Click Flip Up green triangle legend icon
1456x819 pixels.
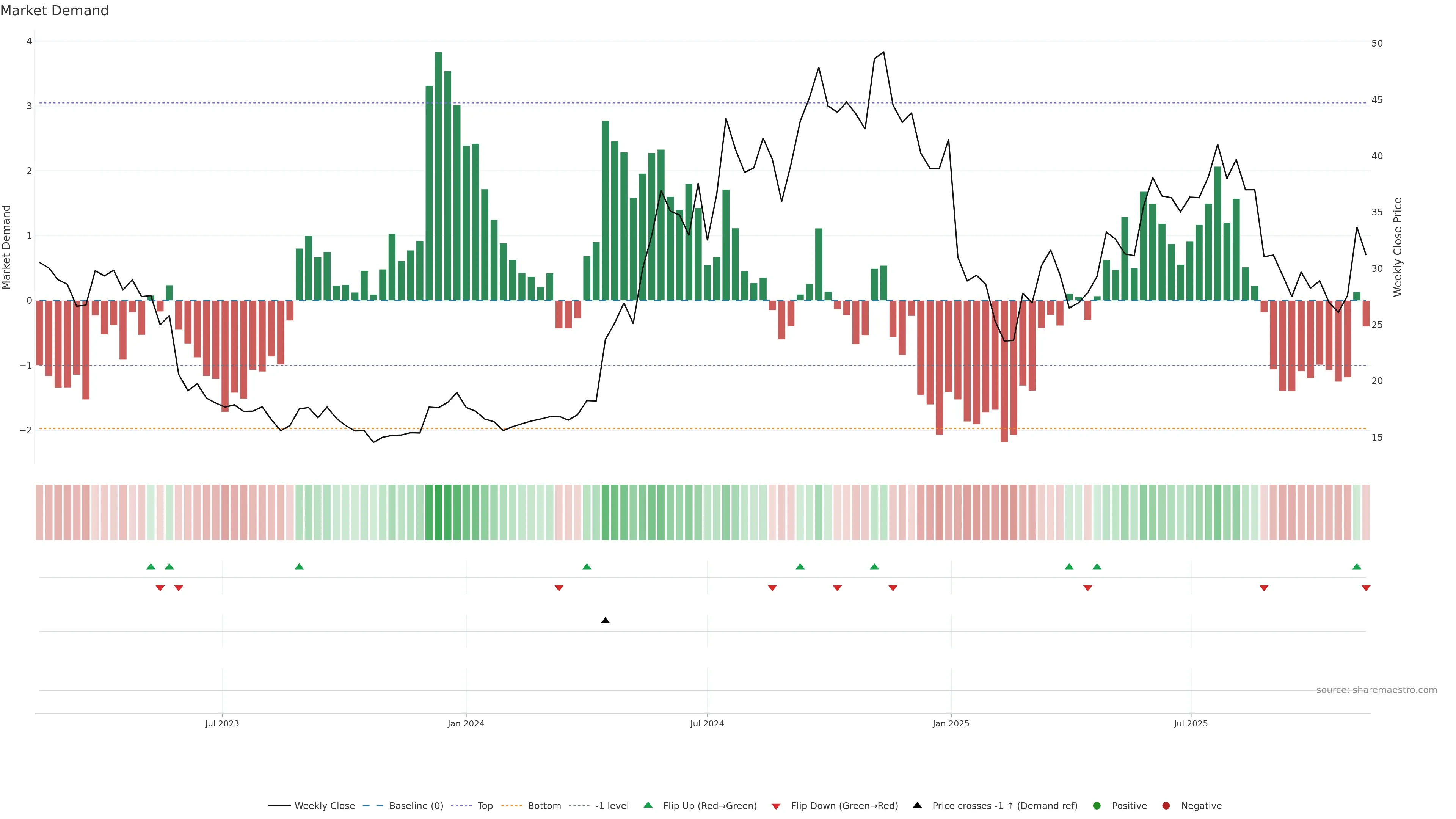click(x=648, y=805)
